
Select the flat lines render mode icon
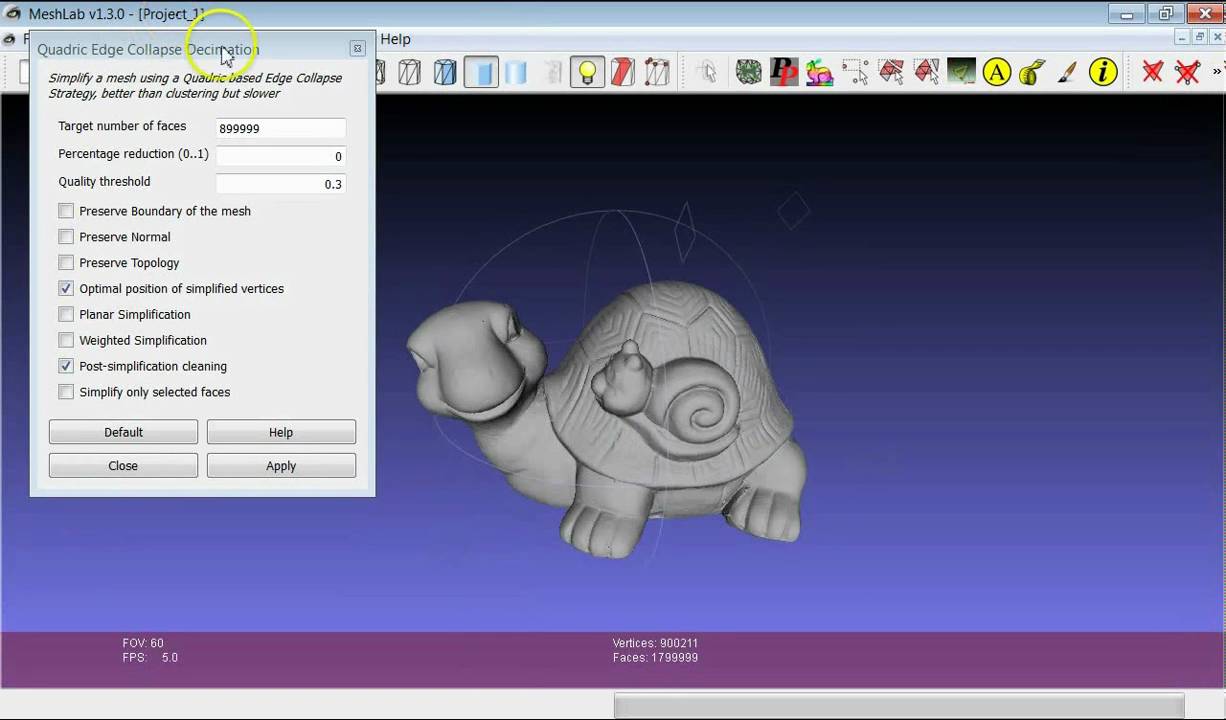click(x=445, y=72)
